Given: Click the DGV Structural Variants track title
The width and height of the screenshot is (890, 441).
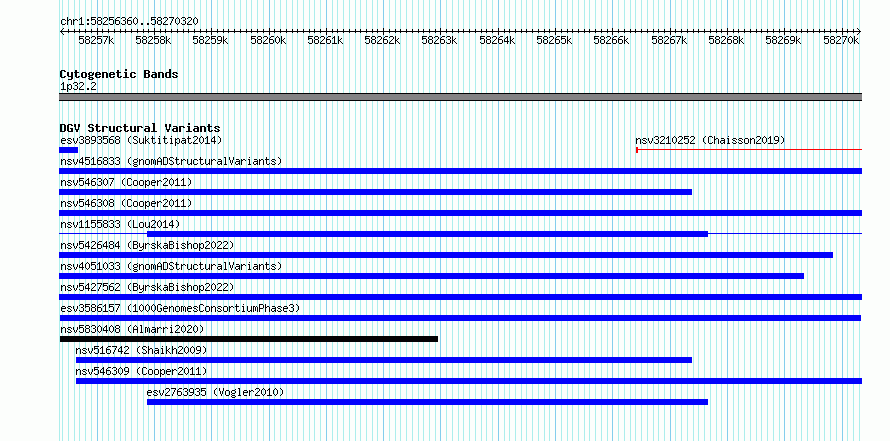Looking at the screenshot, I should [140, 128].
